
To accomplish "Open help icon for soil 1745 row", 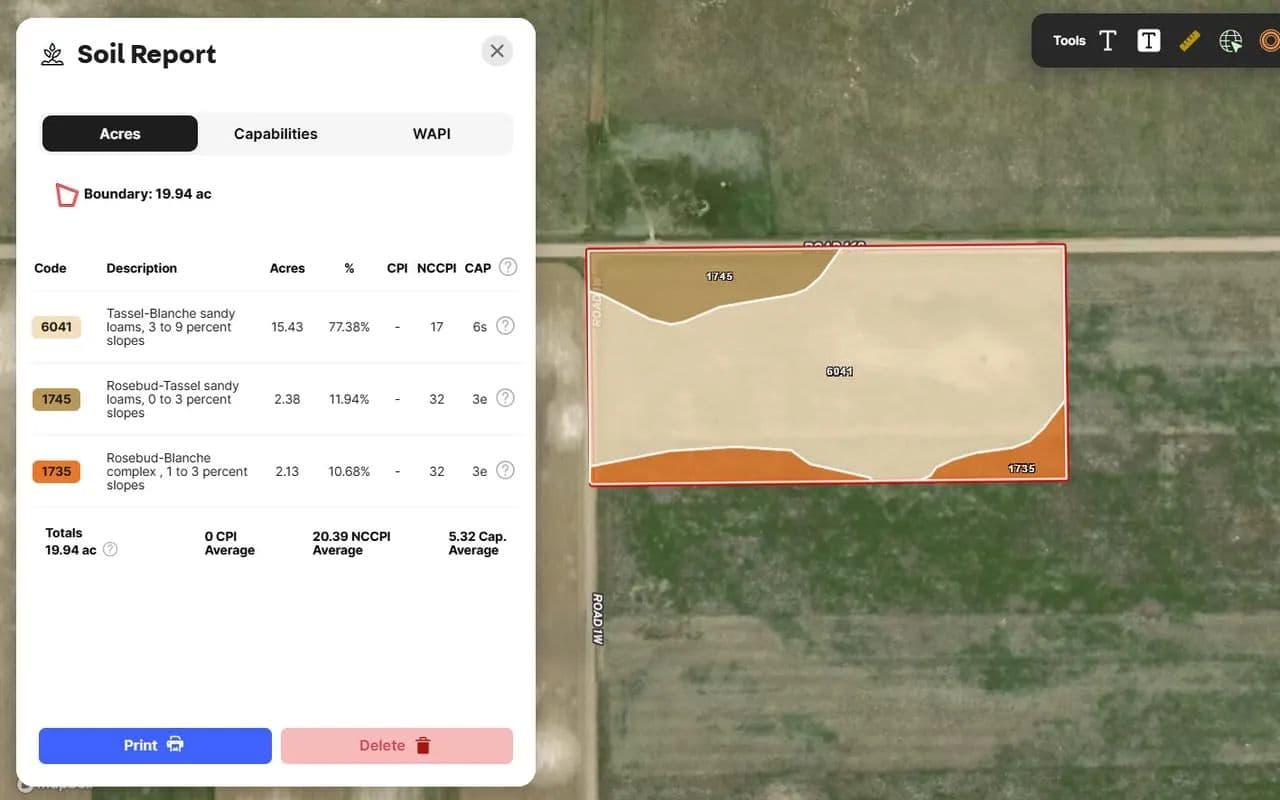I will [505, 398].
